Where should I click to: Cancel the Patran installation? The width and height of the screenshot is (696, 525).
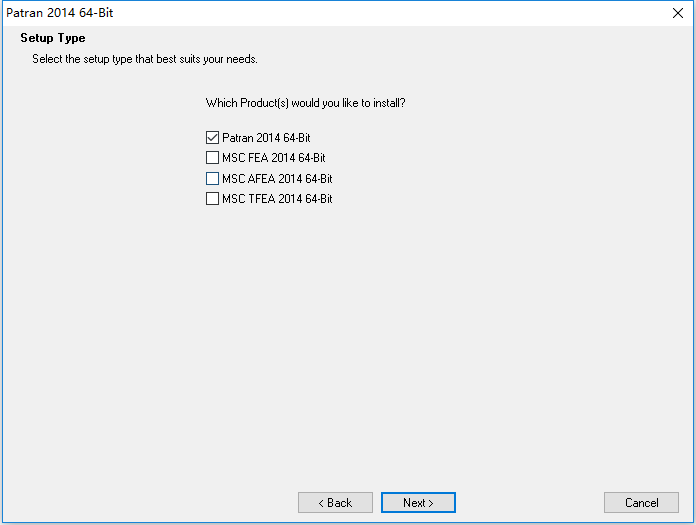coord(641,502)
